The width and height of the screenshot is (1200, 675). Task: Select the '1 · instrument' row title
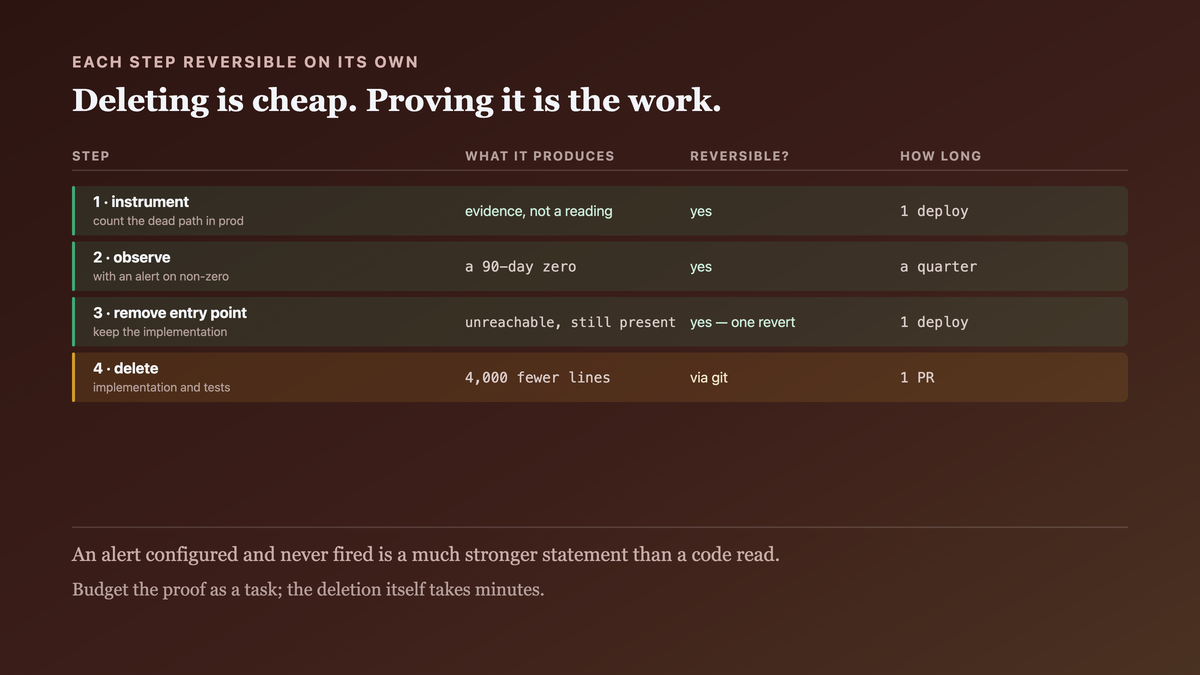(141, 202)
